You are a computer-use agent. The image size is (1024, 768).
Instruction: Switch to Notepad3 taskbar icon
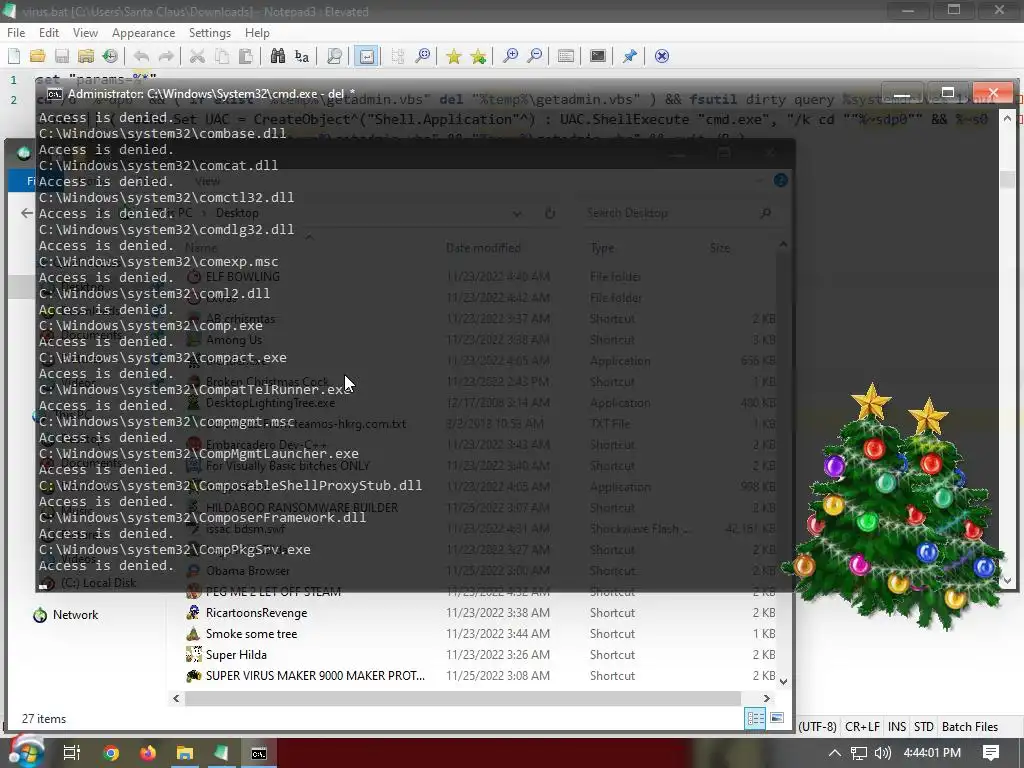[221, 753]
